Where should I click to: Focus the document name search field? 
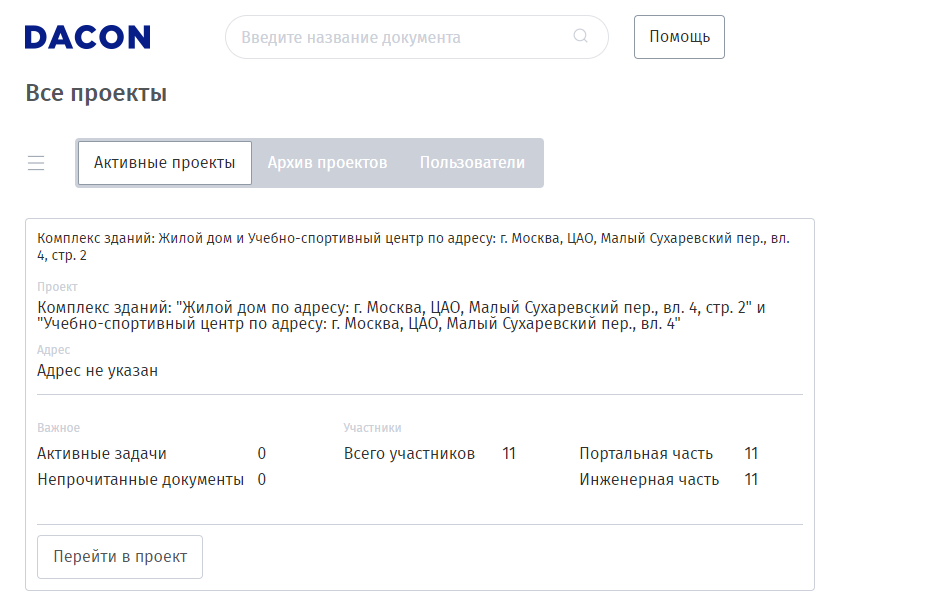(x=400, y=37)
